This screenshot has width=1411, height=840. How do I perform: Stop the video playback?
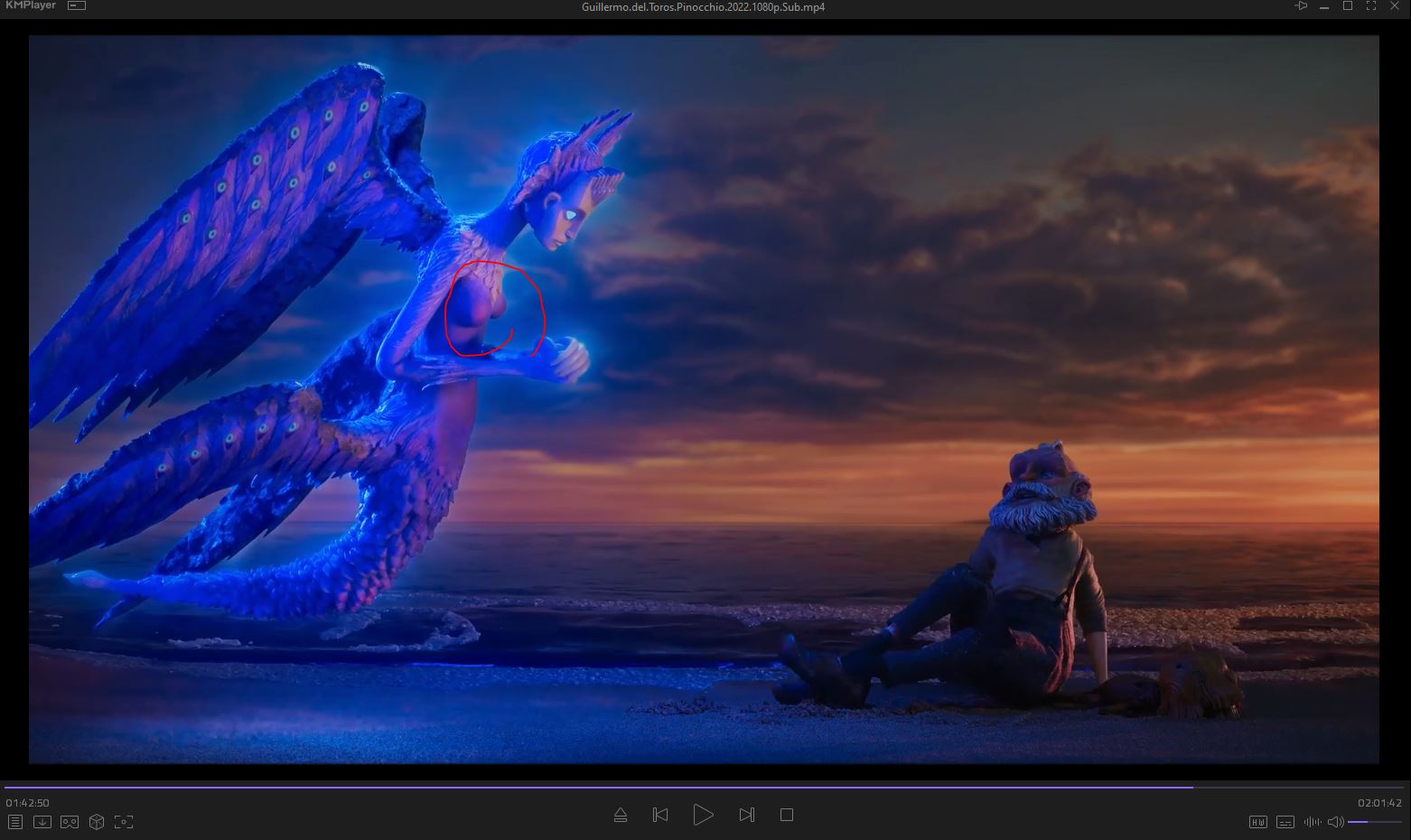click(x=787, y=815)
